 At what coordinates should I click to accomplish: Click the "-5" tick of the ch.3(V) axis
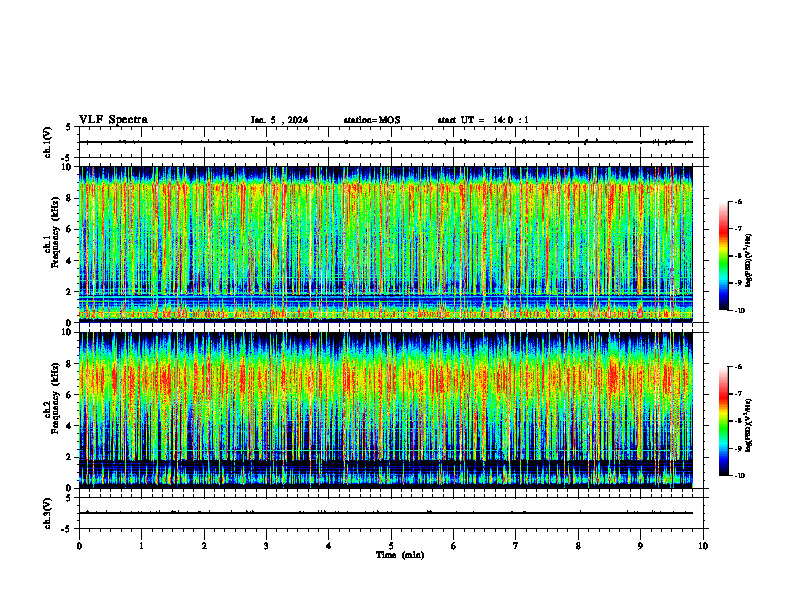tap(68, 529)
